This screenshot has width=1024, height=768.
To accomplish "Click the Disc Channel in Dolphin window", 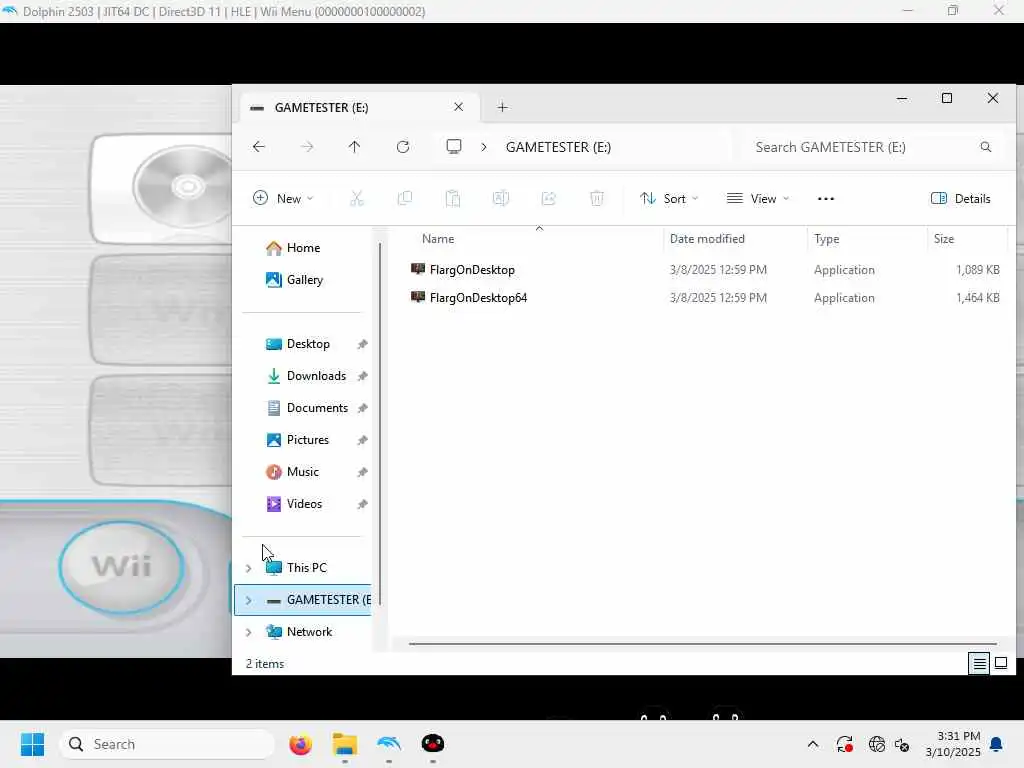I will [163, 188].
